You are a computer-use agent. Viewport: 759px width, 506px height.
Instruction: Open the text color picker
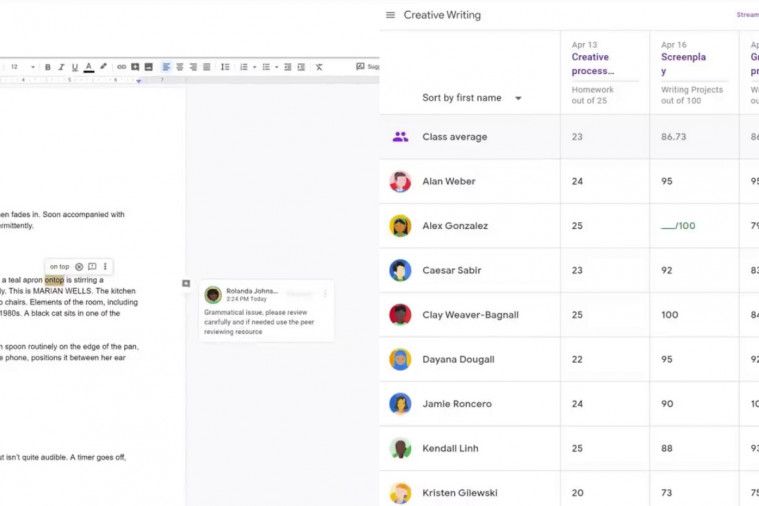pyautogui.click(x=89, y=67)
